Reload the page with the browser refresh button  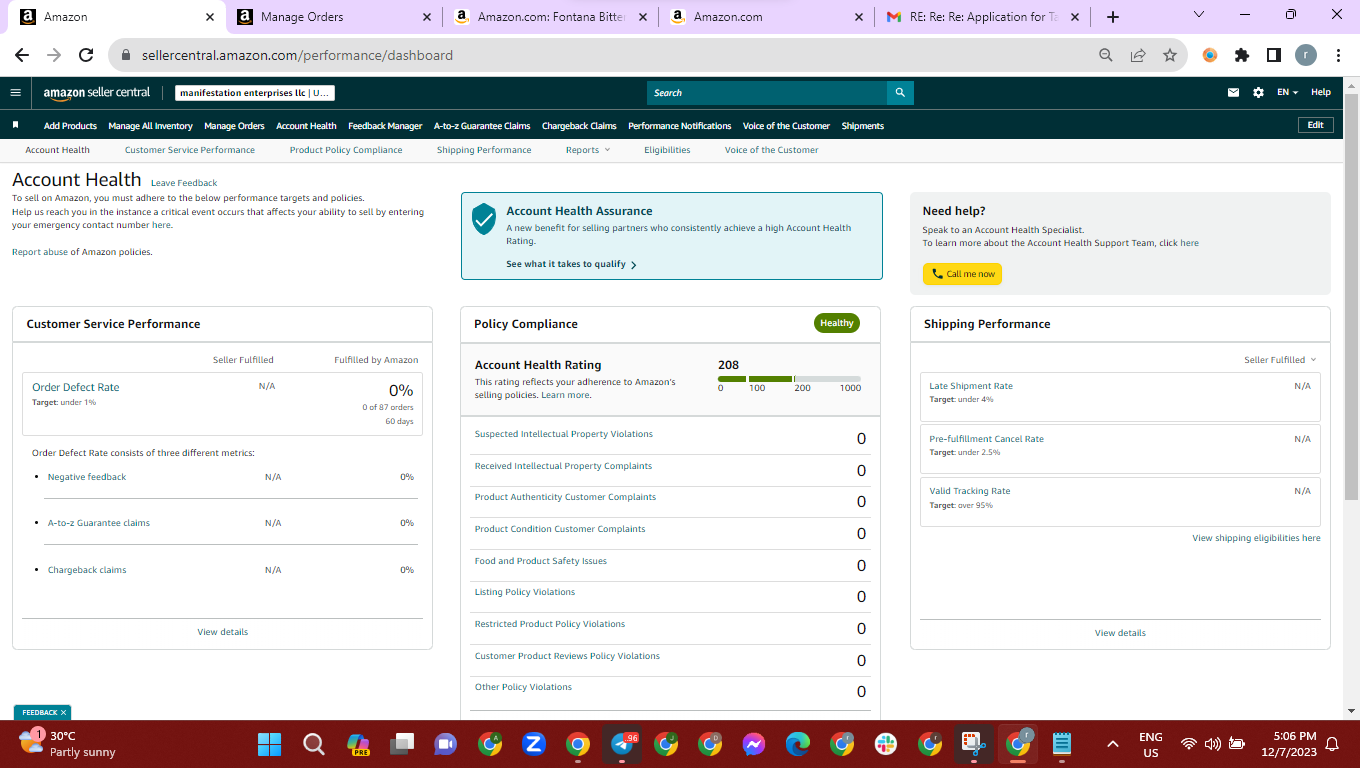click(x=86, y=56)
